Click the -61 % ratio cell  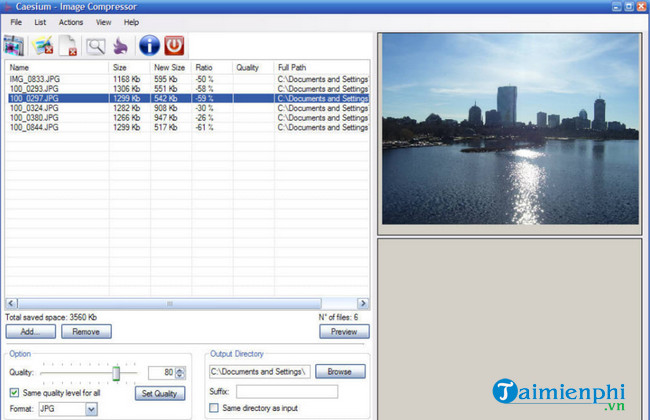tap(204, 127)
